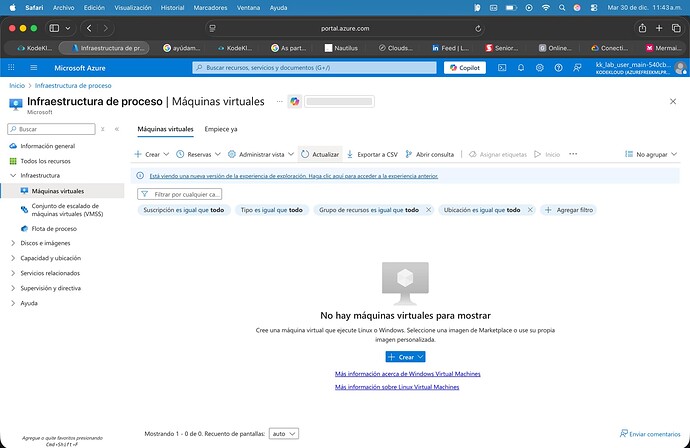Image resolution: width=690 pixels, height=448 pixels.
Task: Switch to the Empiece ya tab
Action: point(221,129)
